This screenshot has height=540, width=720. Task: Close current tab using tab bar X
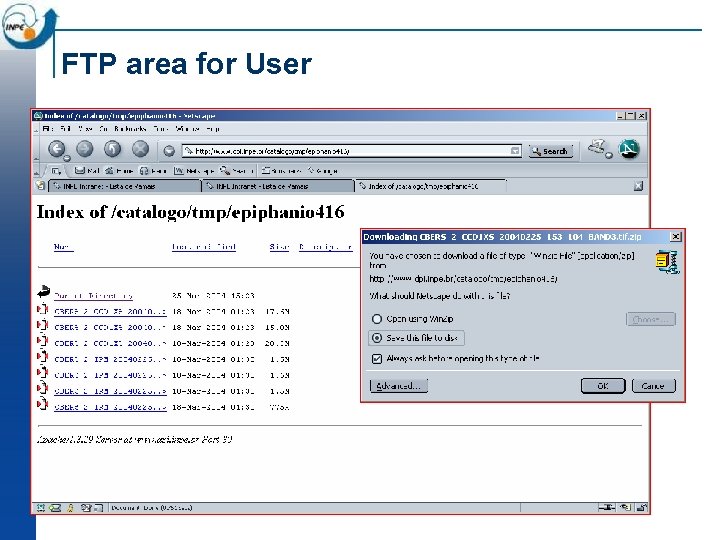[638, 186]
